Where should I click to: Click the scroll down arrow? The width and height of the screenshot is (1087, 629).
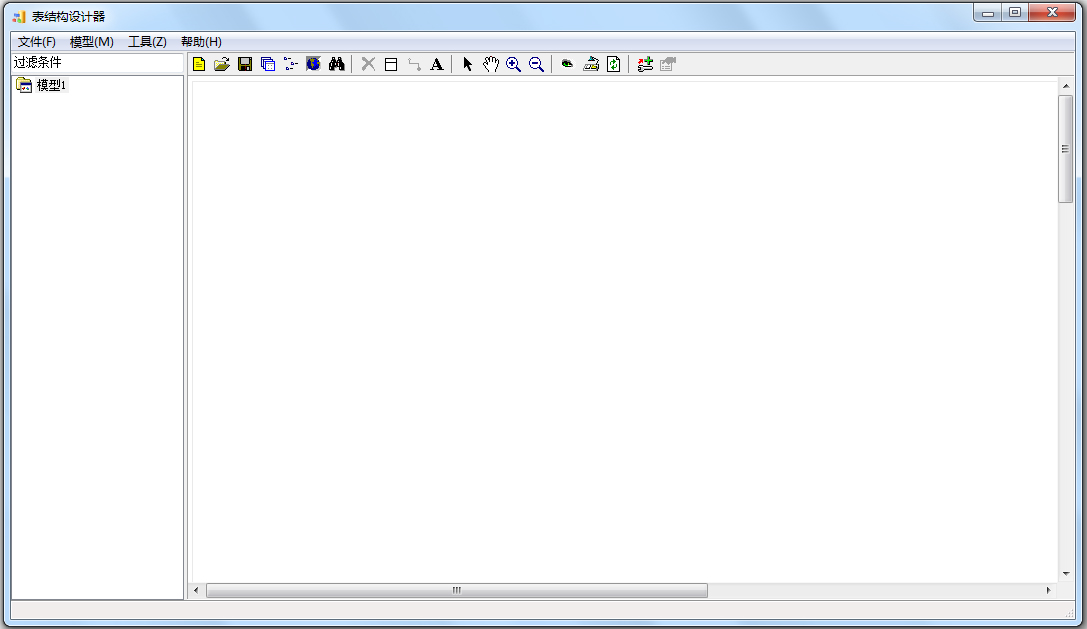click(x=1066, y=574)
